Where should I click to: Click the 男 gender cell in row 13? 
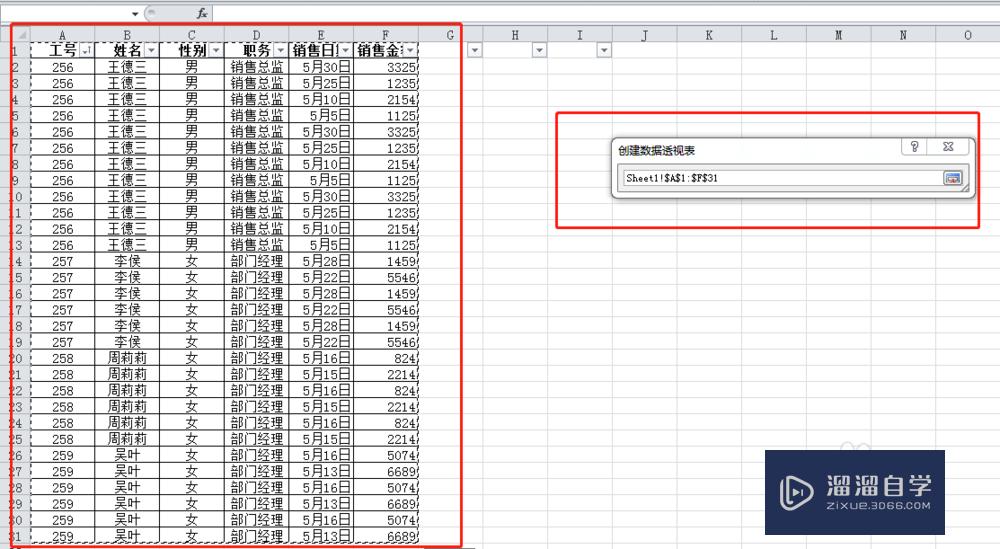[192, 245]
